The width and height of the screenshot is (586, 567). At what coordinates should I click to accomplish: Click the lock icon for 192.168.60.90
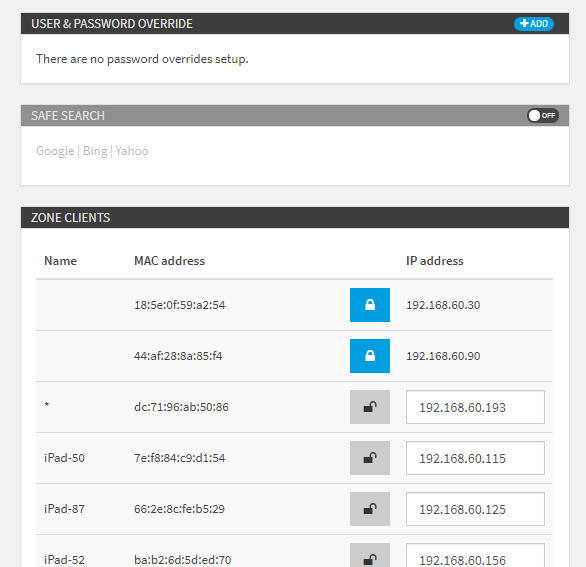click(x=370, y=356)
